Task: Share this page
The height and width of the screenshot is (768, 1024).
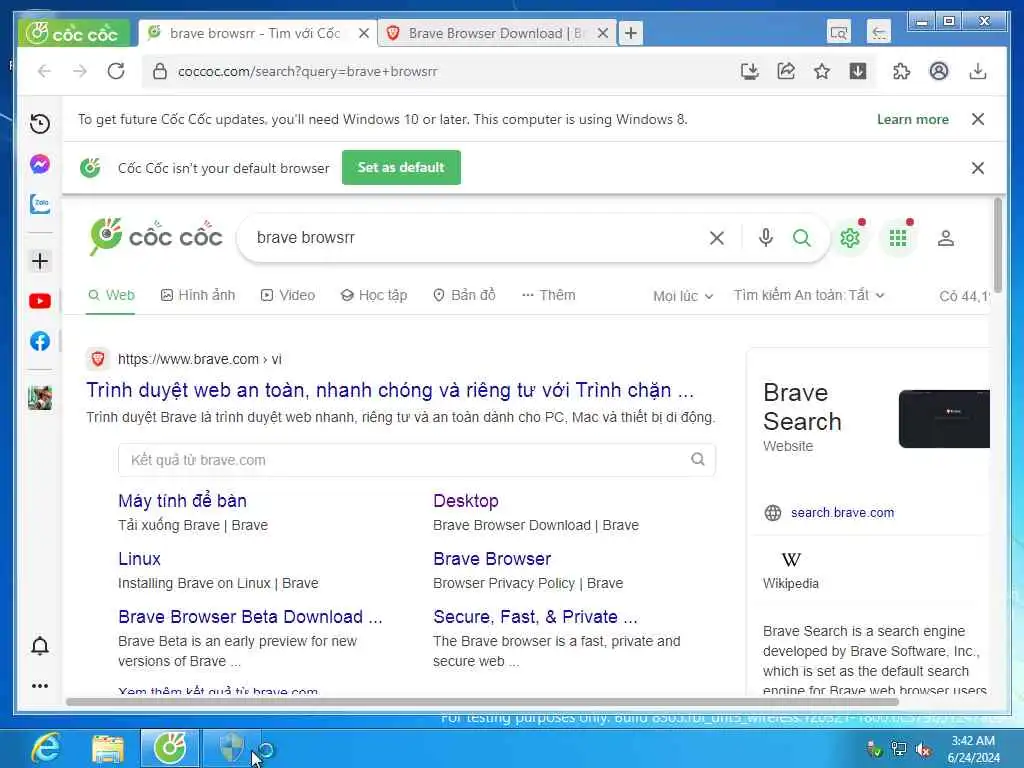Action: 786,71
